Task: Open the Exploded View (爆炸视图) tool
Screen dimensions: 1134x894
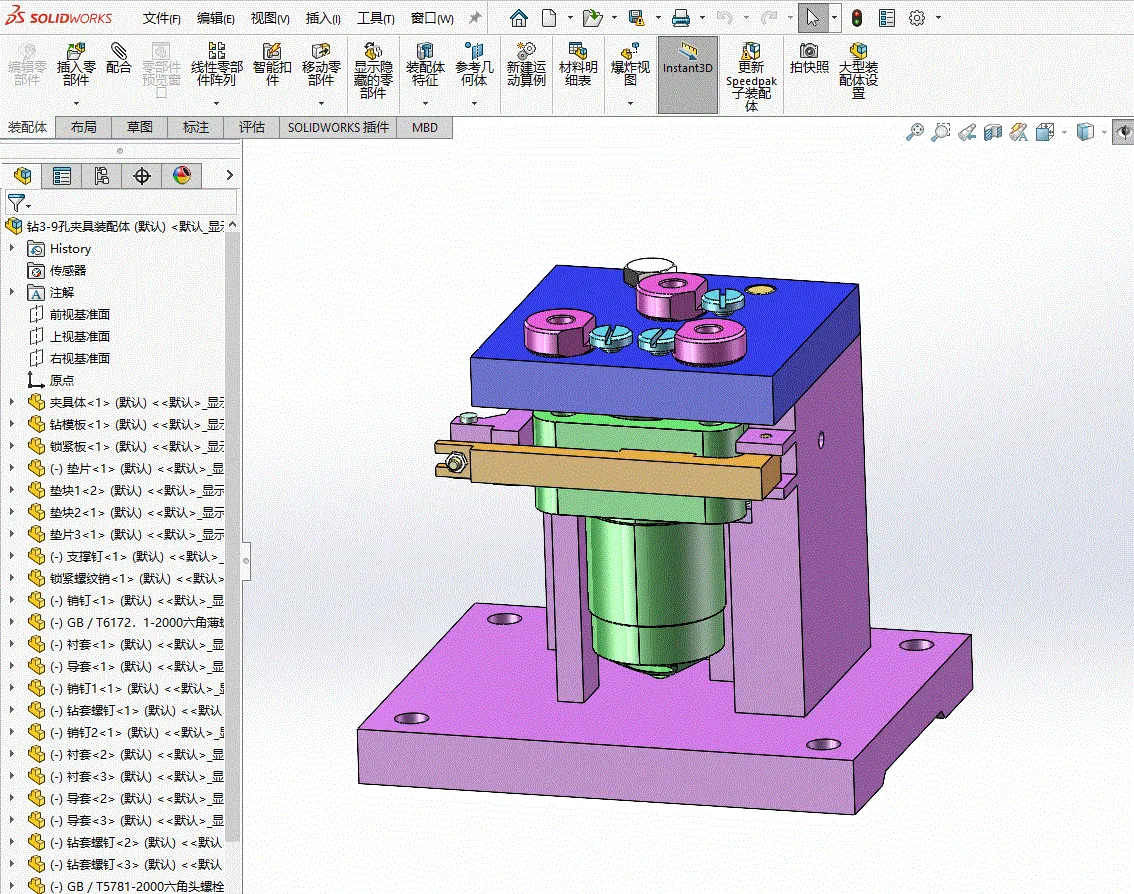Action: coord(630,65)
